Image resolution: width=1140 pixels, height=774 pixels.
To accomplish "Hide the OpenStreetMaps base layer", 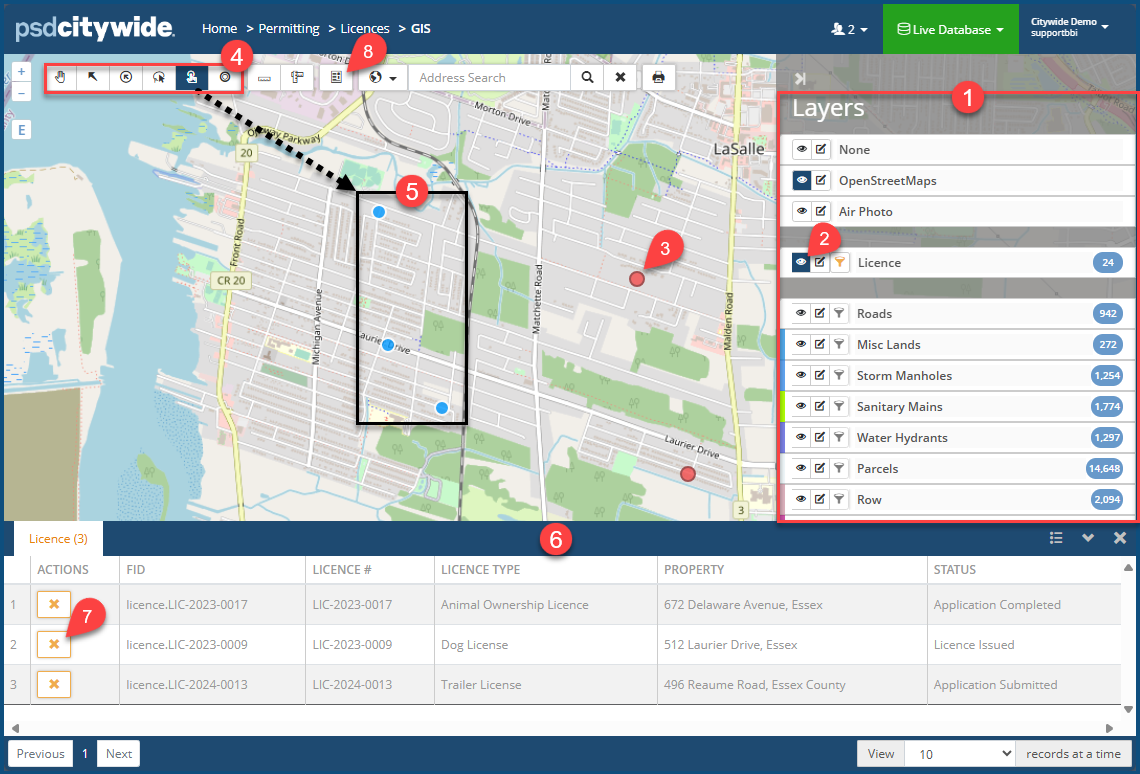I will tap(801, 181).
